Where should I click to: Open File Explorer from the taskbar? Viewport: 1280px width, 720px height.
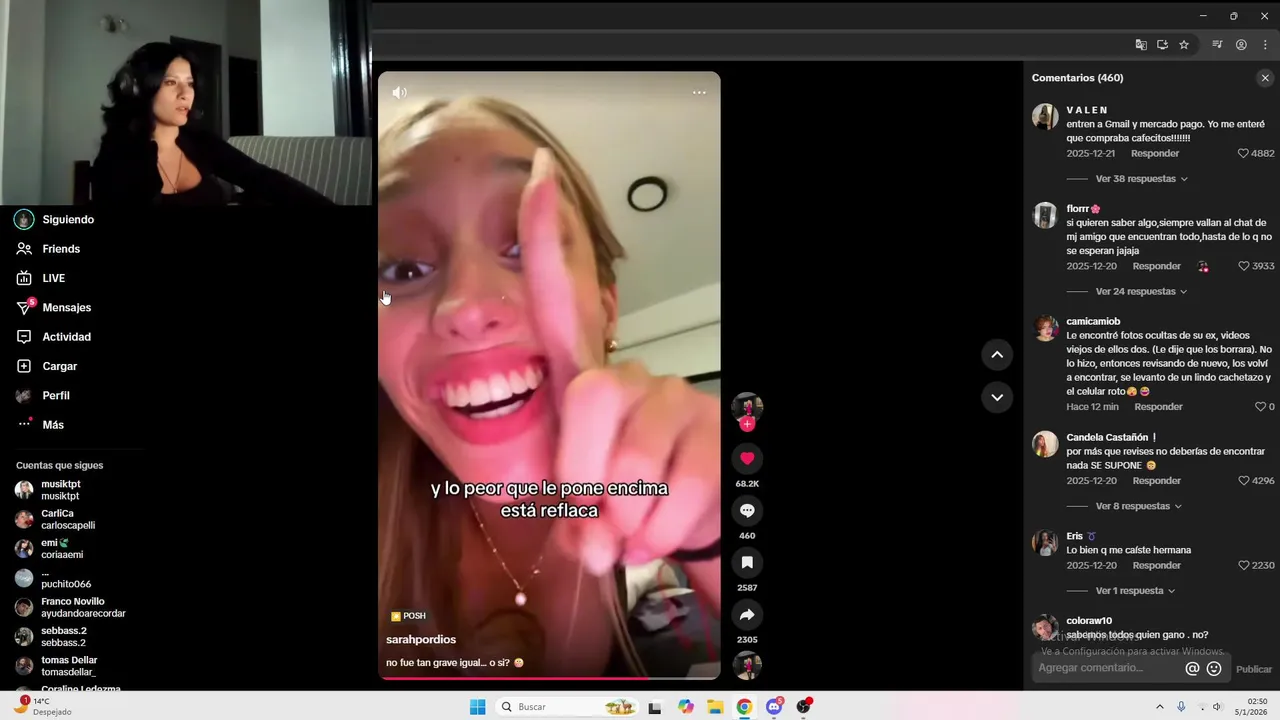tap(715, 707)
